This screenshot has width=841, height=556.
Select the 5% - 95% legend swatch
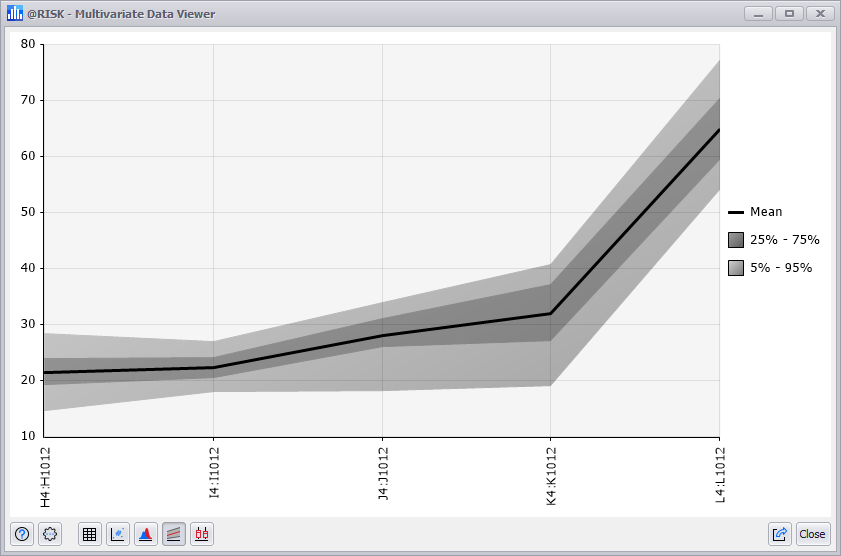[x=736, y=268]
